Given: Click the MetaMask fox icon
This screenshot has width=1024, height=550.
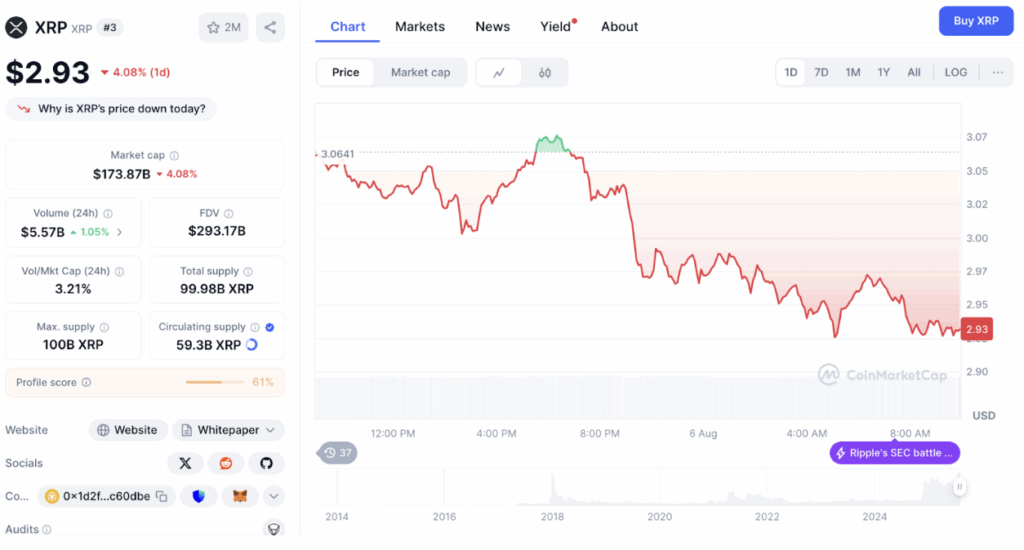Looking at the screenshot, I should pos(240,496).
